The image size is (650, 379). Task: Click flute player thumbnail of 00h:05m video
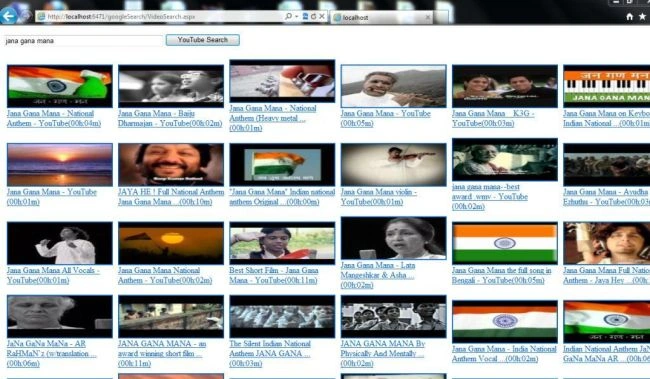pos(393,86)
